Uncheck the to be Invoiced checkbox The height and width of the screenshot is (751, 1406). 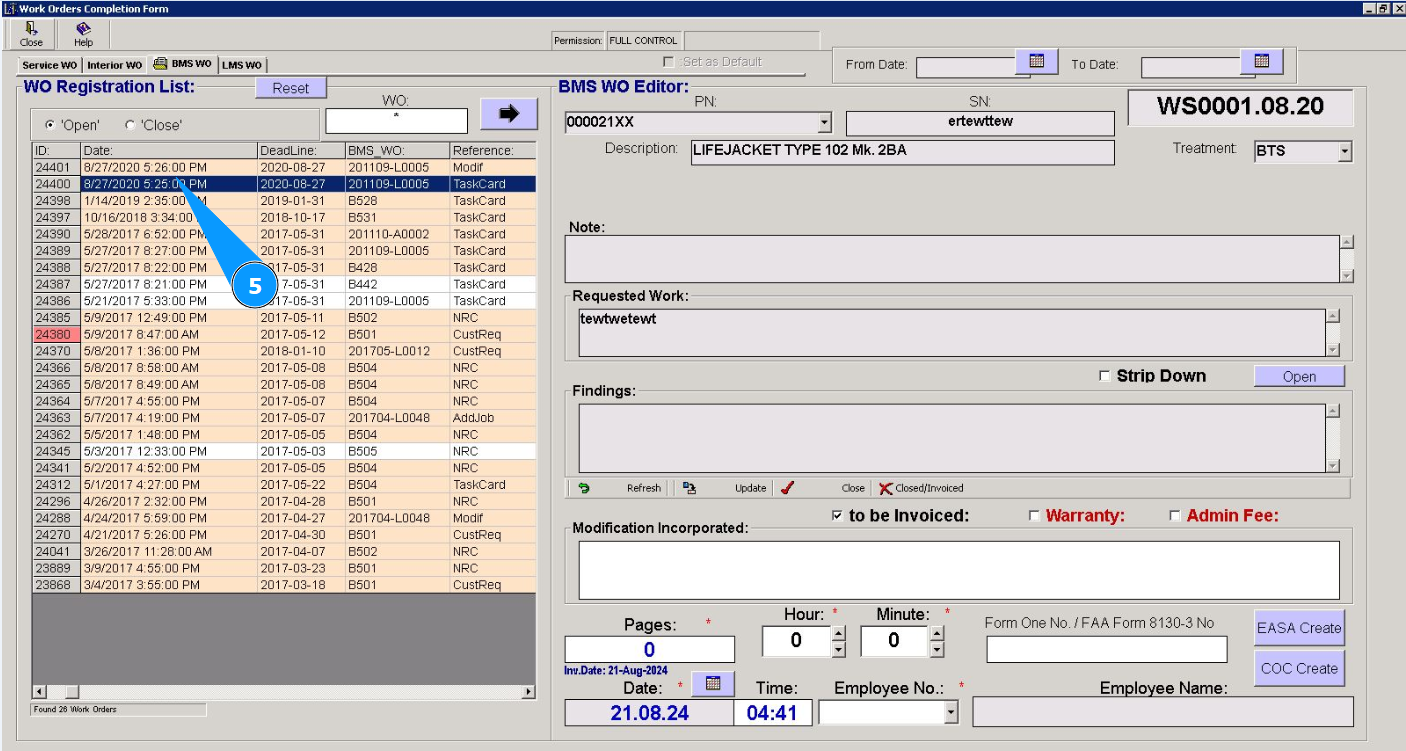837,516
